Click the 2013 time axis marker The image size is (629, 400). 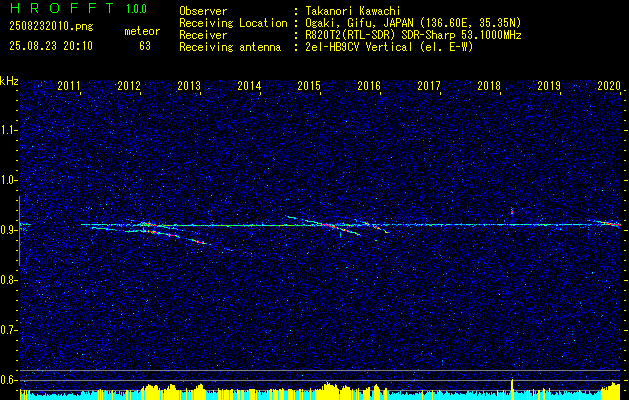[189, 85]
